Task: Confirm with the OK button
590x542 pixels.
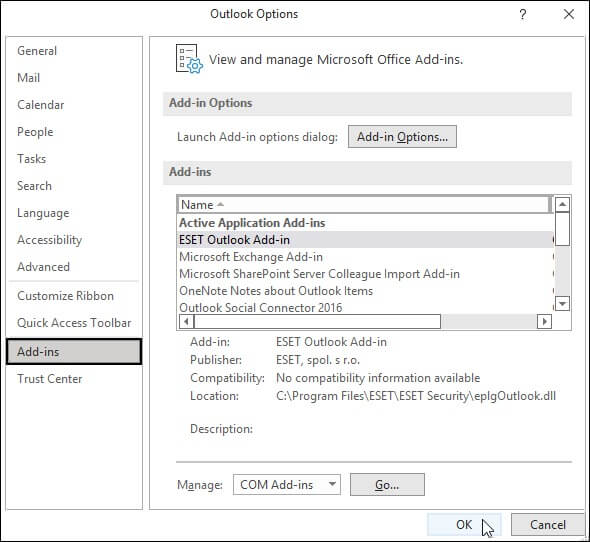Action: (x=464, y=525)
